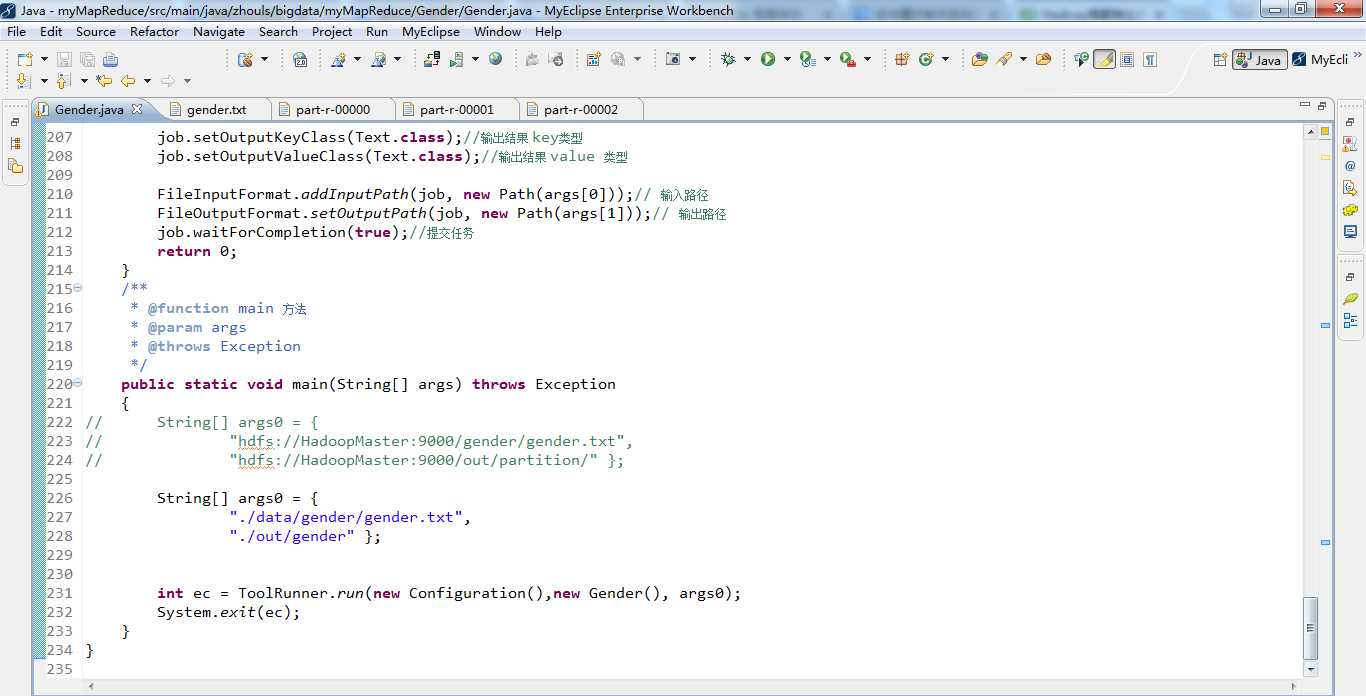Click the Hadoop elephant icon in right sidebar
The height and width of the screenshot is (696, 1366).
click(x=1350, y=210)
